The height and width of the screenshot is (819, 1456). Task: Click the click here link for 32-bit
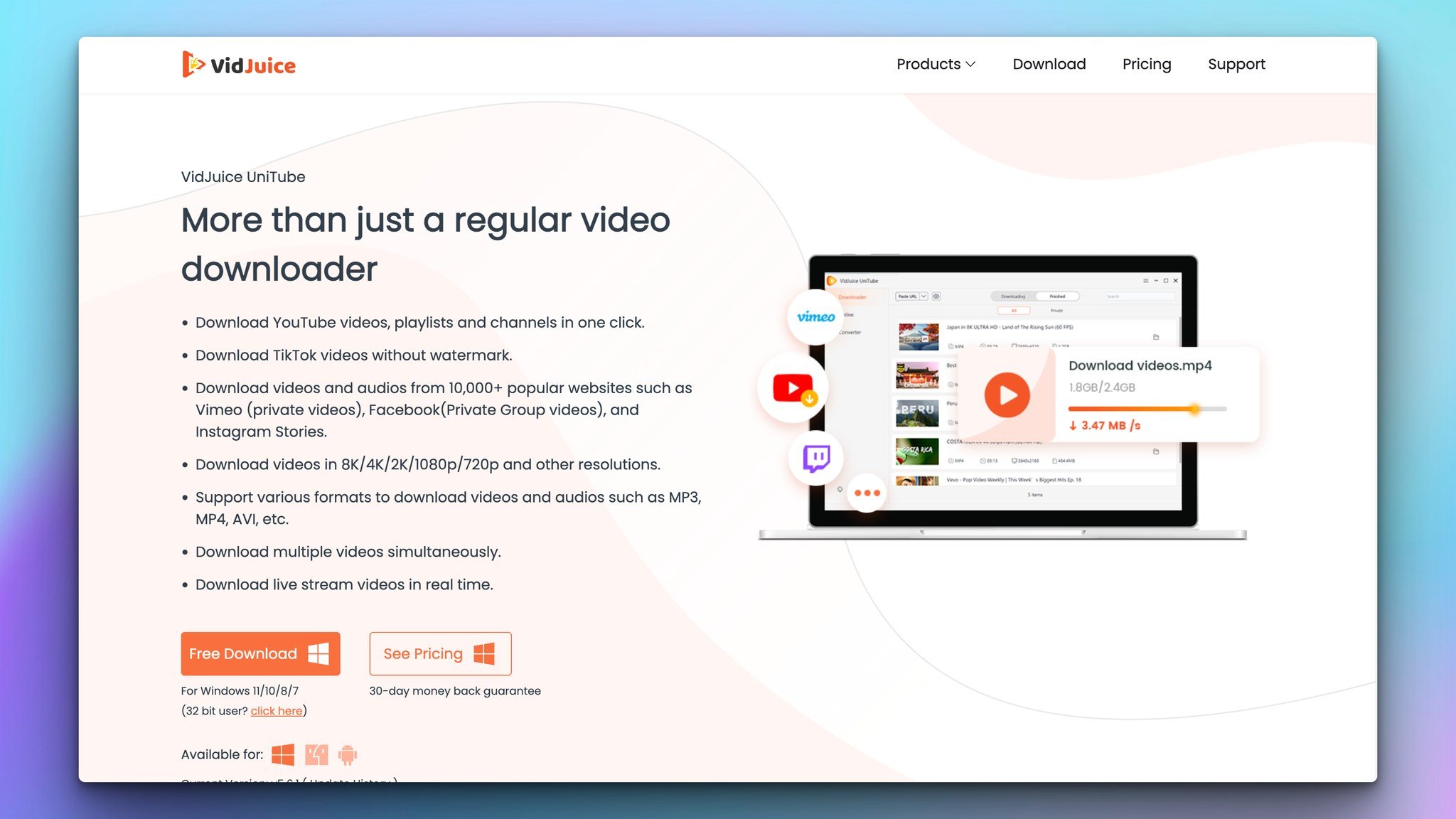[x=275, y=711]
